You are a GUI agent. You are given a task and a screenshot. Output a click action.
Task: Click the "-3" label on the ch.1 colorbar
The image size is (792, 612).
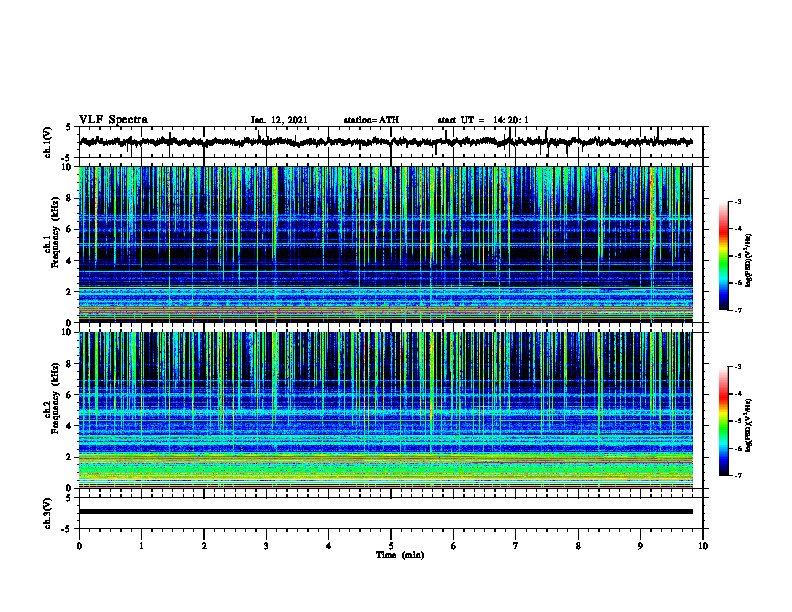737,201
